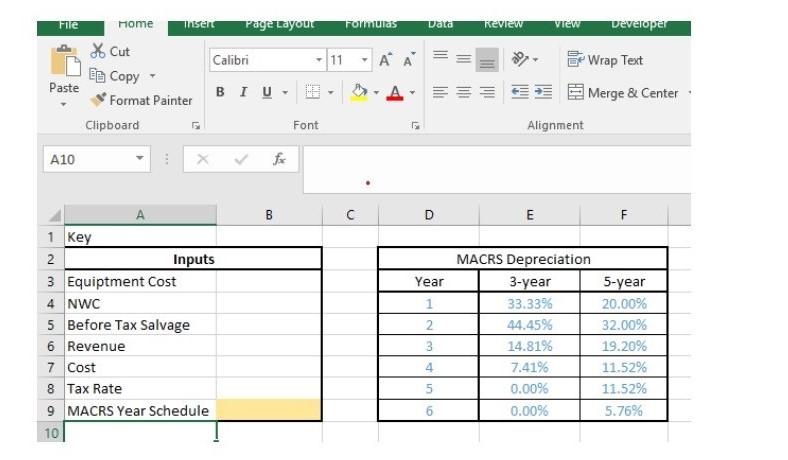This screenshot has height=460, width=788.
Task: Open Underline style dropdown arrow
Action: pos(285,93)
